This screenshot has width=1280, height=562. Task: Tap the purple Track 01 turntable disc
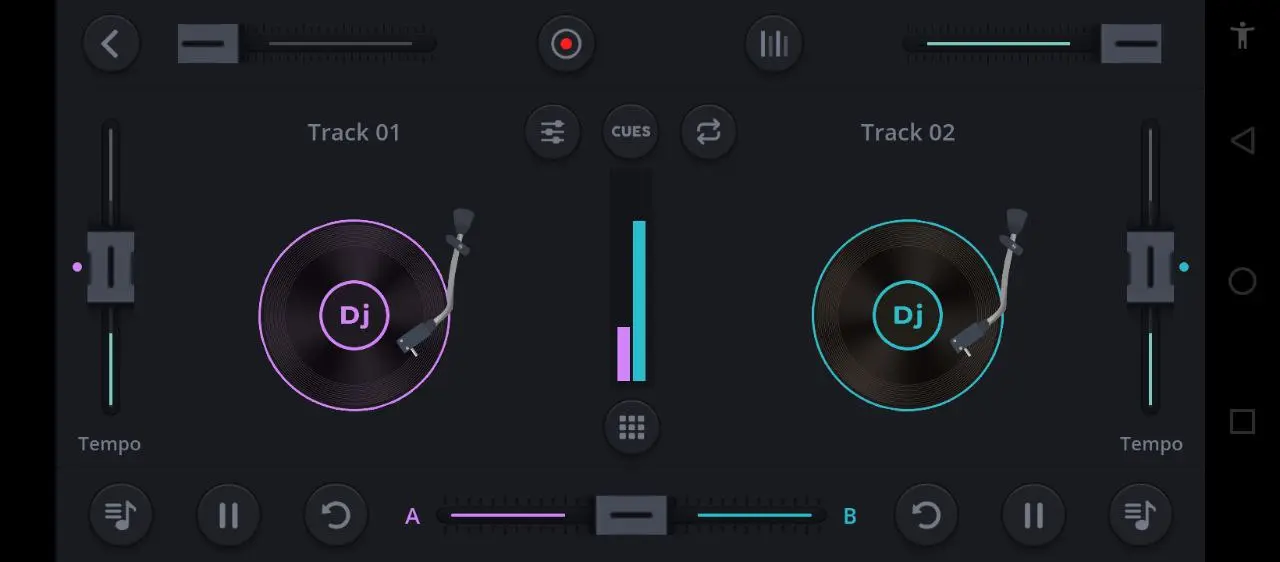point(354,315)
